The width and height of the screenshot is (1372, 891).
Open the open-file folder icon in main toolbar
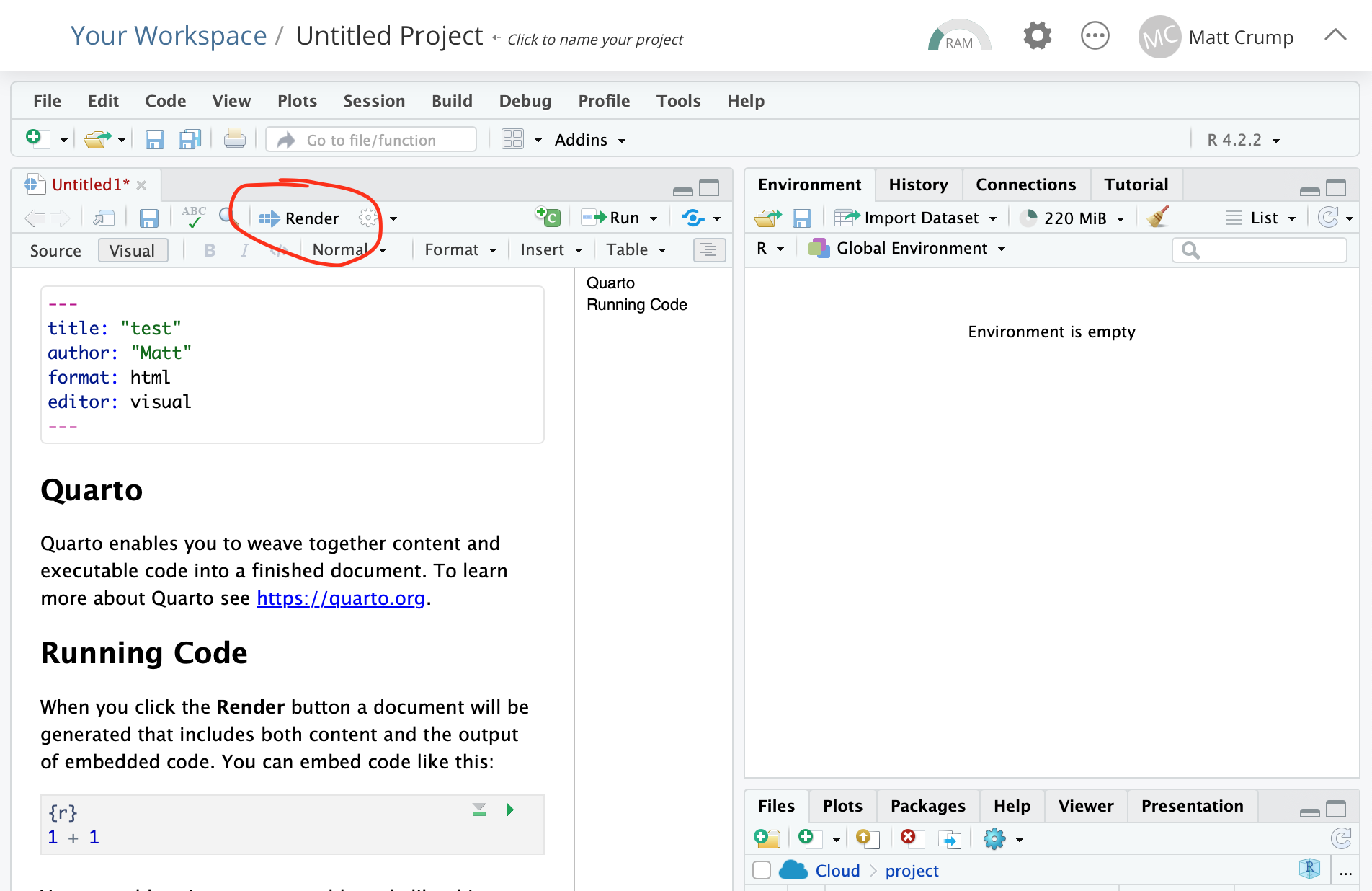[97, 139]
